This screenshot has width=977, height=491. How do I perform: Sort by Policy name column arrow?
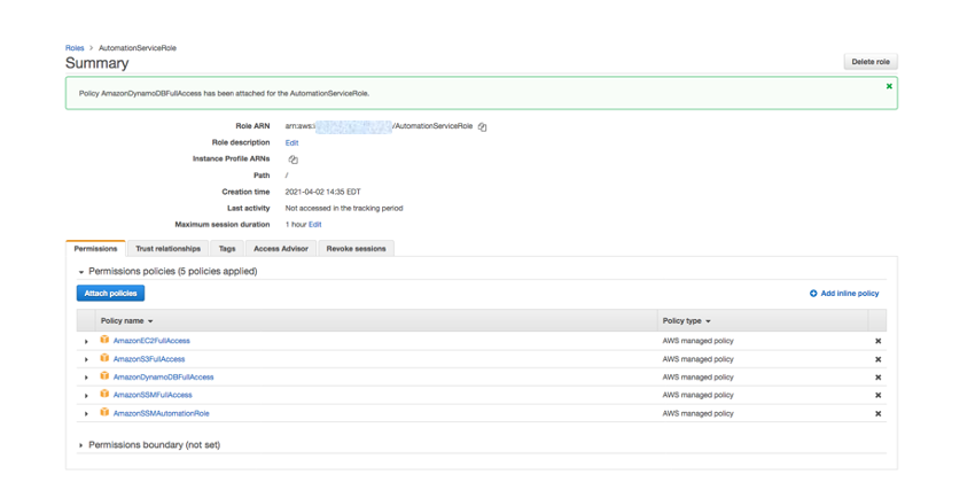(150, 321)
